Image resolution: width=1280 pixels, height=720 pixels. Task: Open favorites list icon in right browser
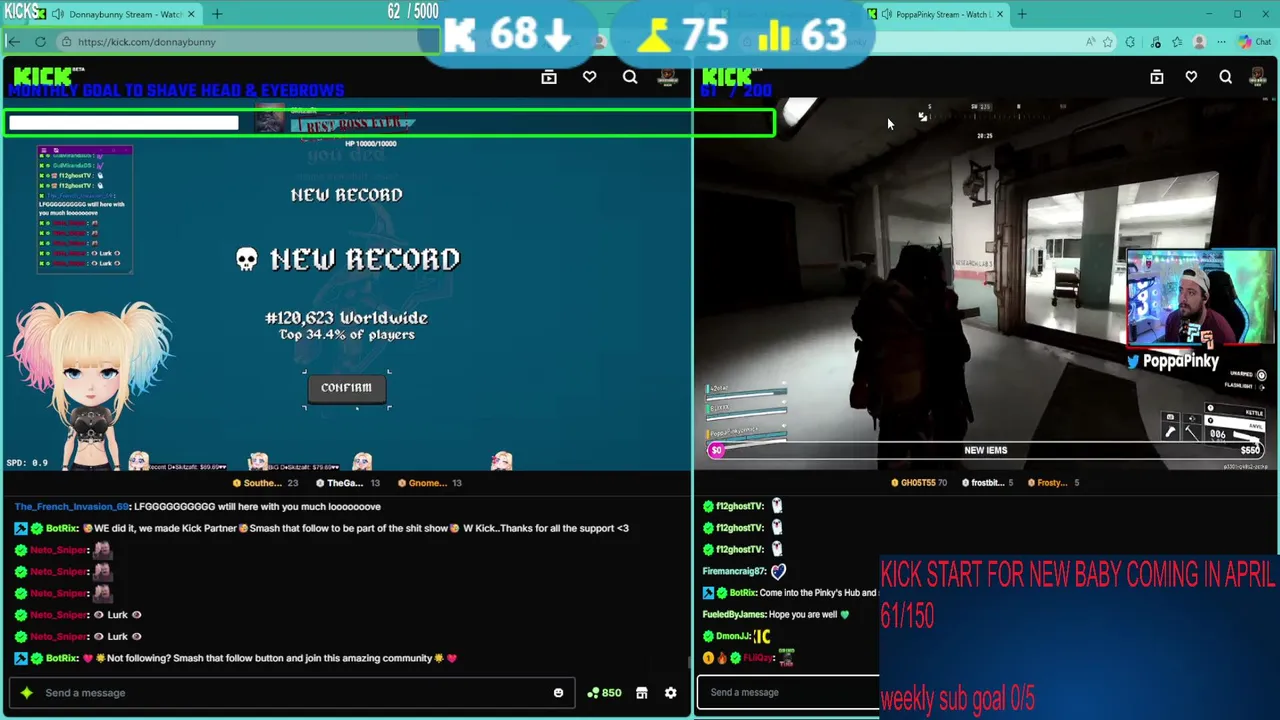coord(1177,42)
